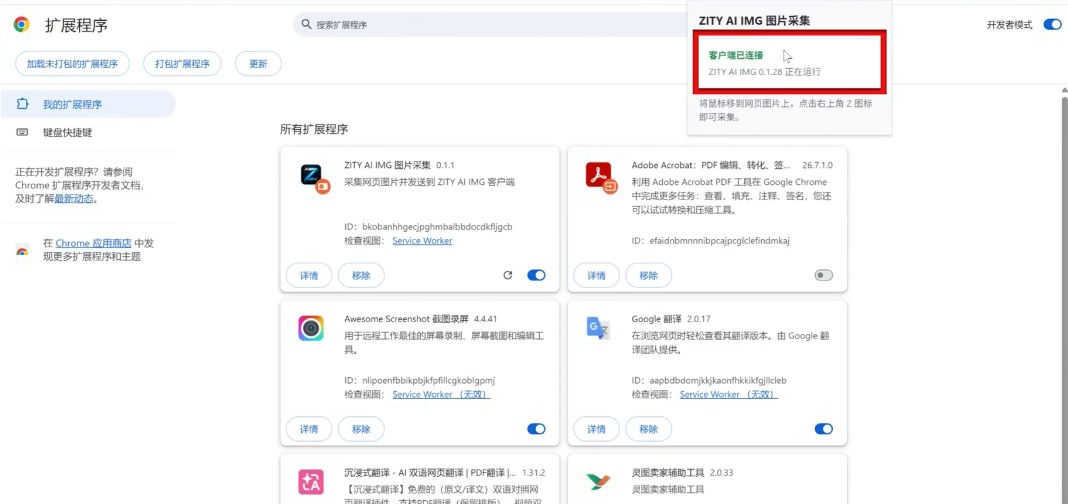This screenshot has width=1068, height=504.
Task: Disable the Awesome Screenshot extension toggle
Action: click(537, 429)
